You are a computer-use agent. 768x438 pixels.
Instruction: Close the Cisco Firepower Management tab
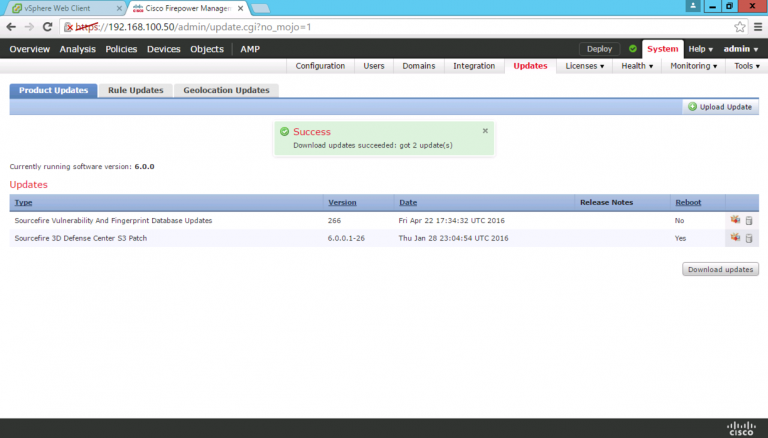pyautogui.click(x=240, y=8)
